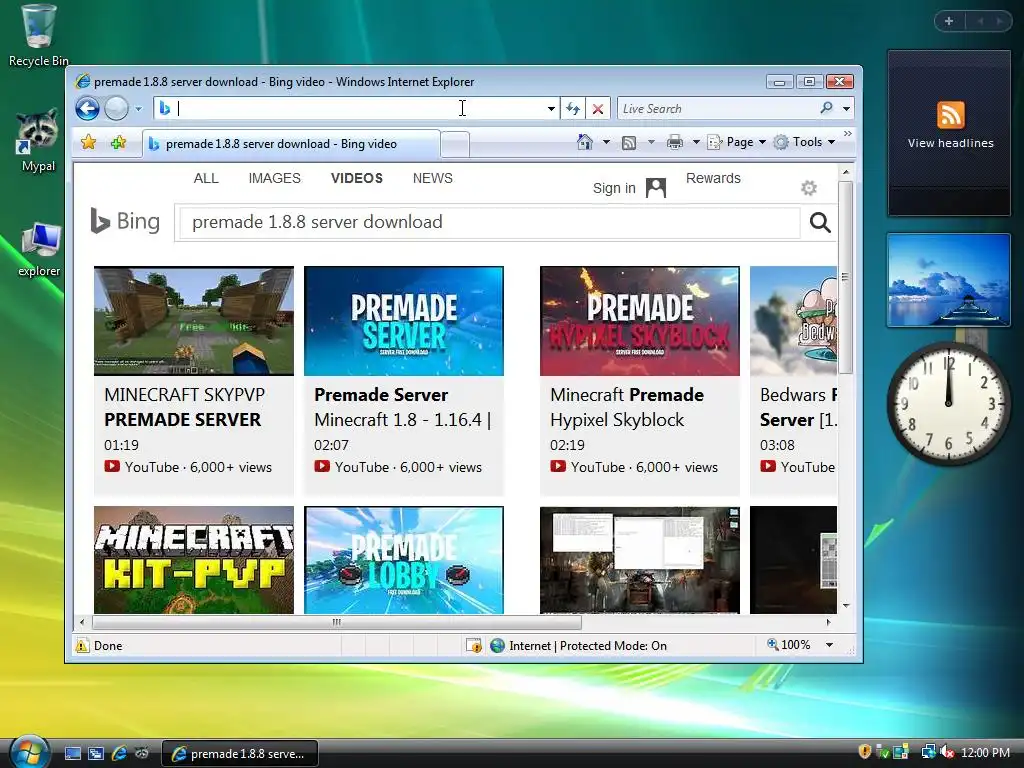
Task: Click Switch between windows quick launch icon
Action: (95, 754)
